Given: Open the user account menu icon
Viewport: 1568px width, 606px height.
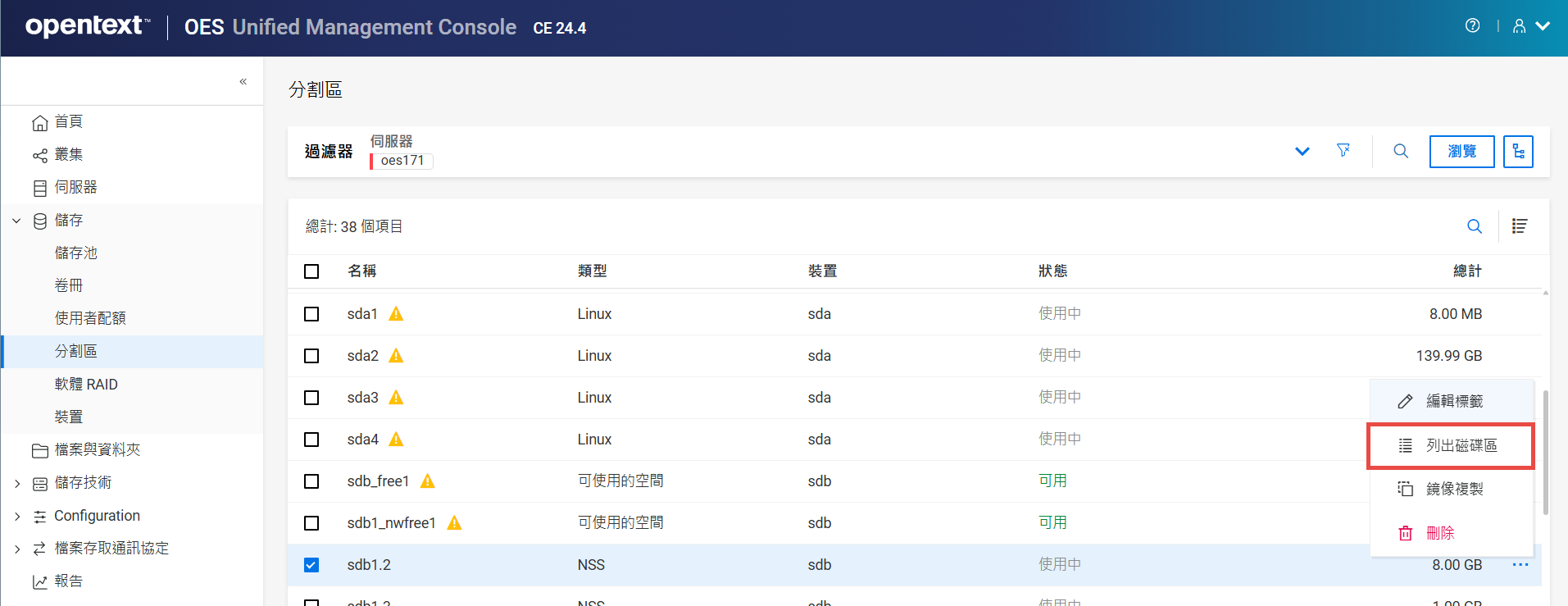Looking at the screenshot, I should click(1519, 26).
